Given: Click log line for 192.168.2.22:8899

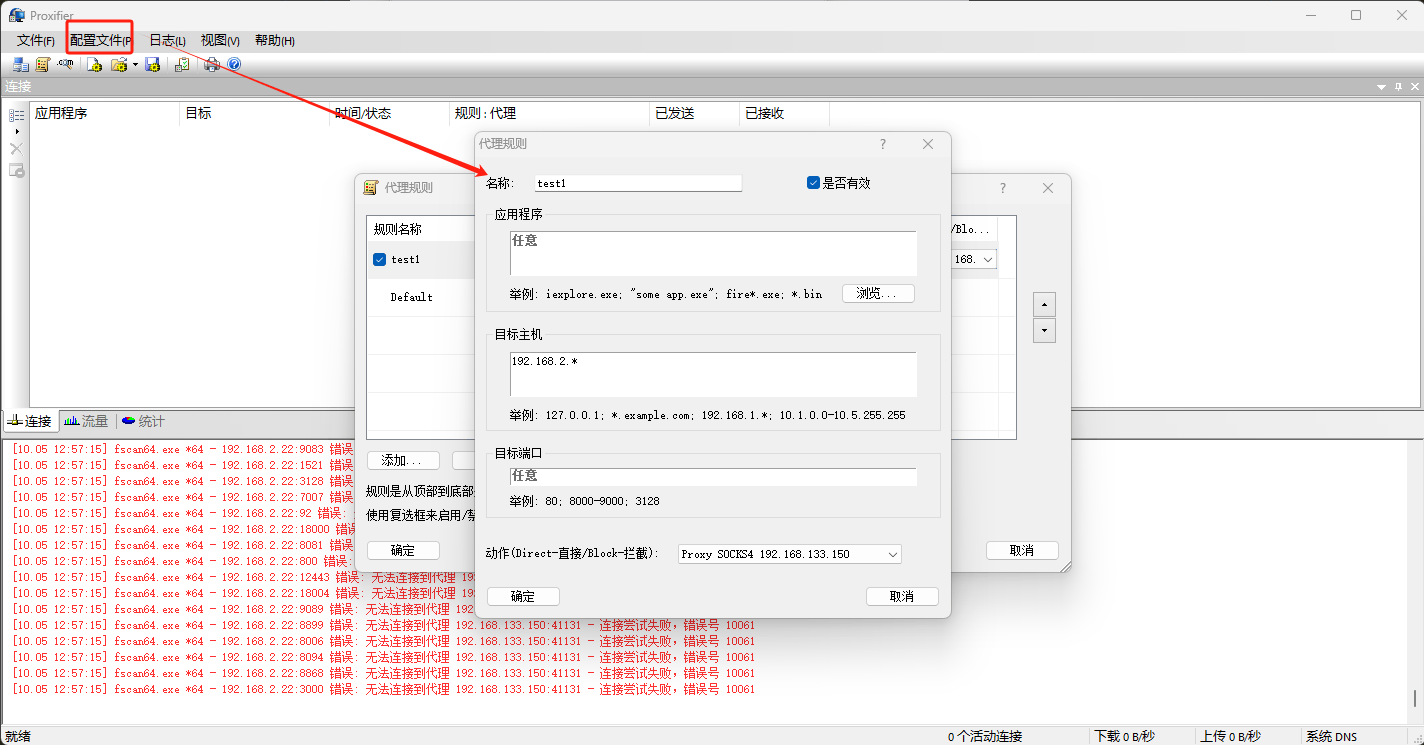Looking at the screenshot, I should pyautogui.click(x=383, y=626).
